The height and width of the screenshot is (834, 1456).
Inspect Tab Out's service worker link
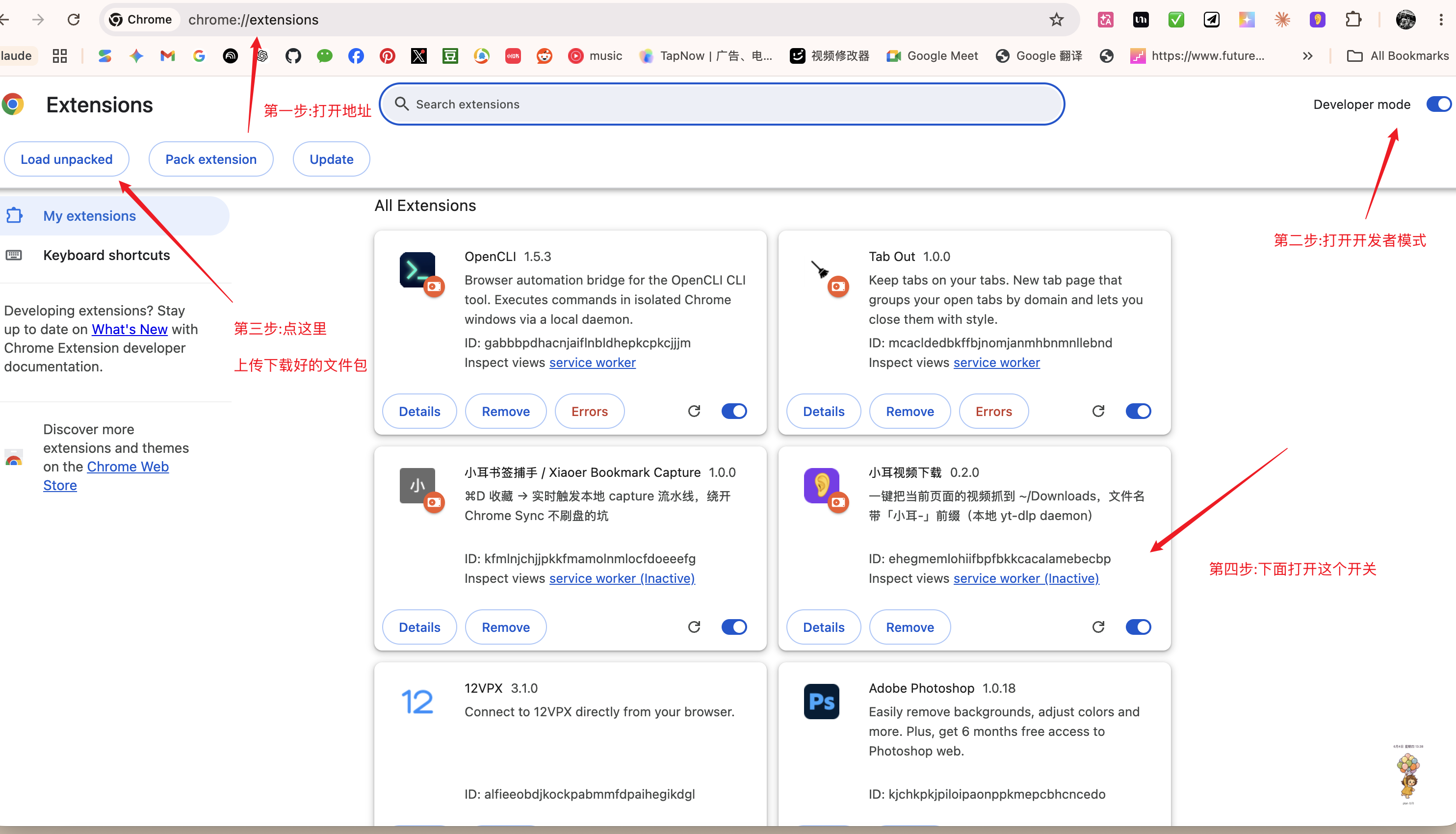point(996,363)
